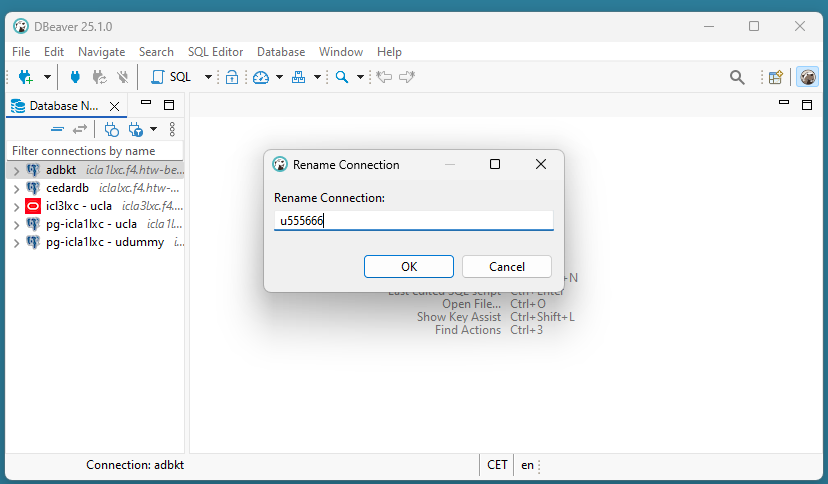Open the SQL button dropdown arrow
This screenshot has height=484, width=828.
208,77
